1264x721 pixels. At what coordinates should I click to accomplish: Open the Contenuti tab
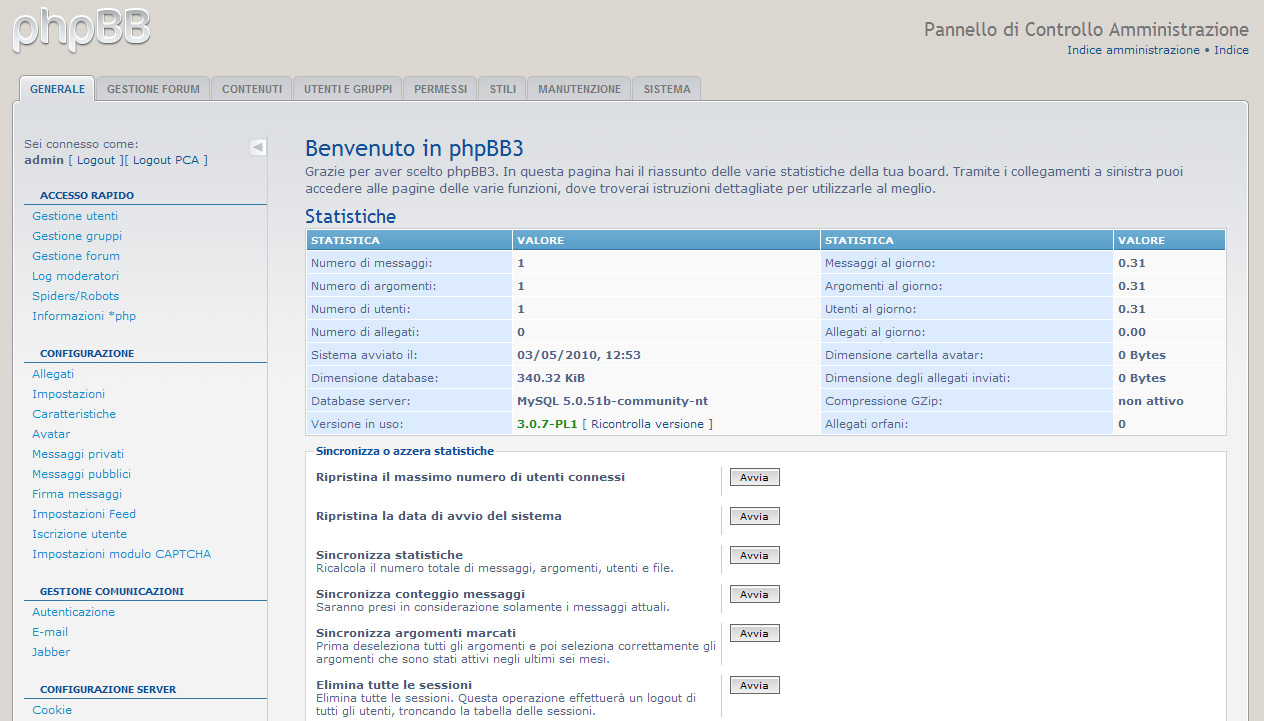click(252, 89)
